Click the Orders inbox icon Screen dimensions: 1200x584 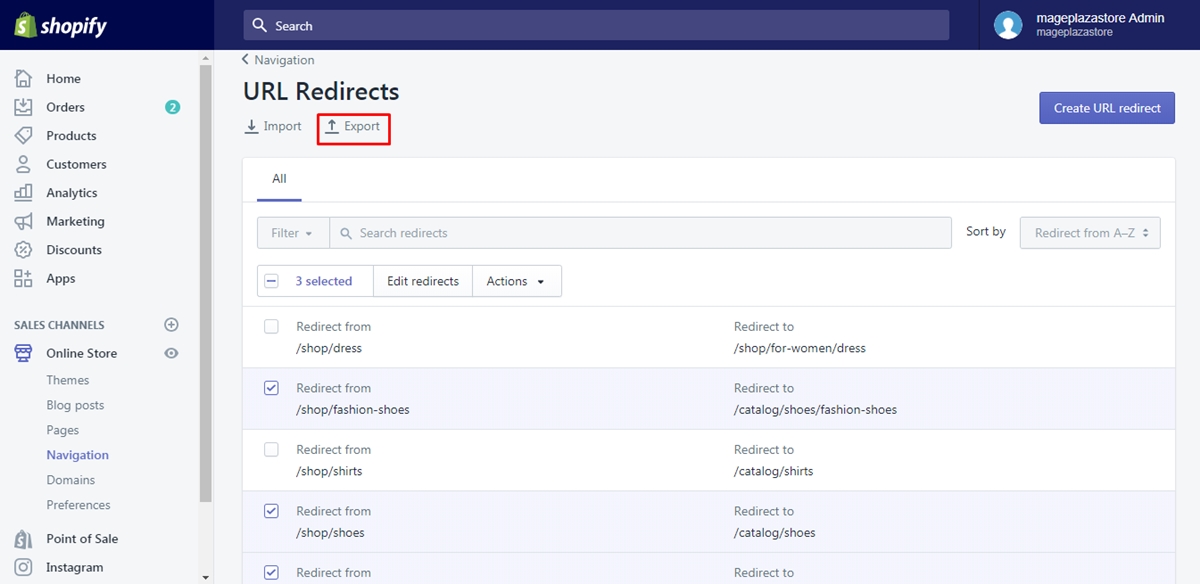coord(23,107)
